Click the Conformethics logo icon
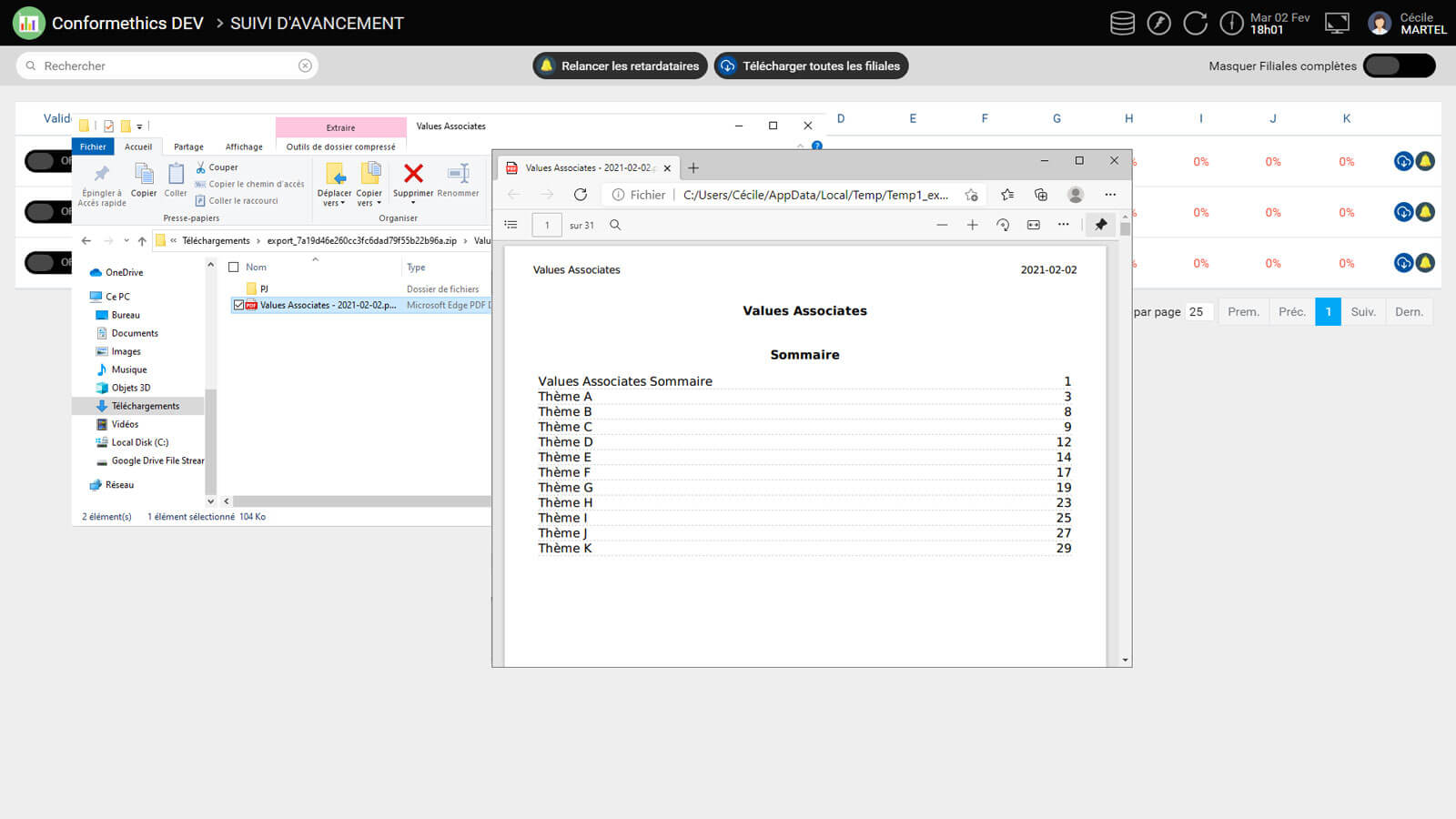 click(28, 23)
